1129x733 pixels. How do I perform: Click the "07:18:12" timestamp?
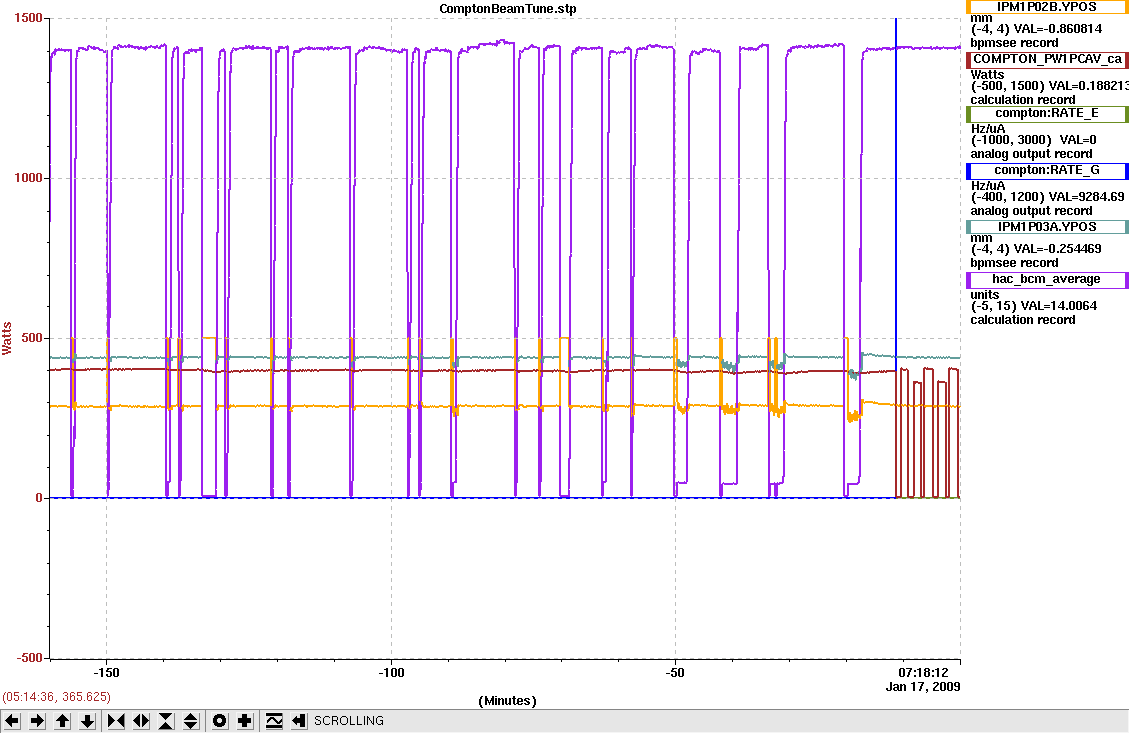point(924,673)
